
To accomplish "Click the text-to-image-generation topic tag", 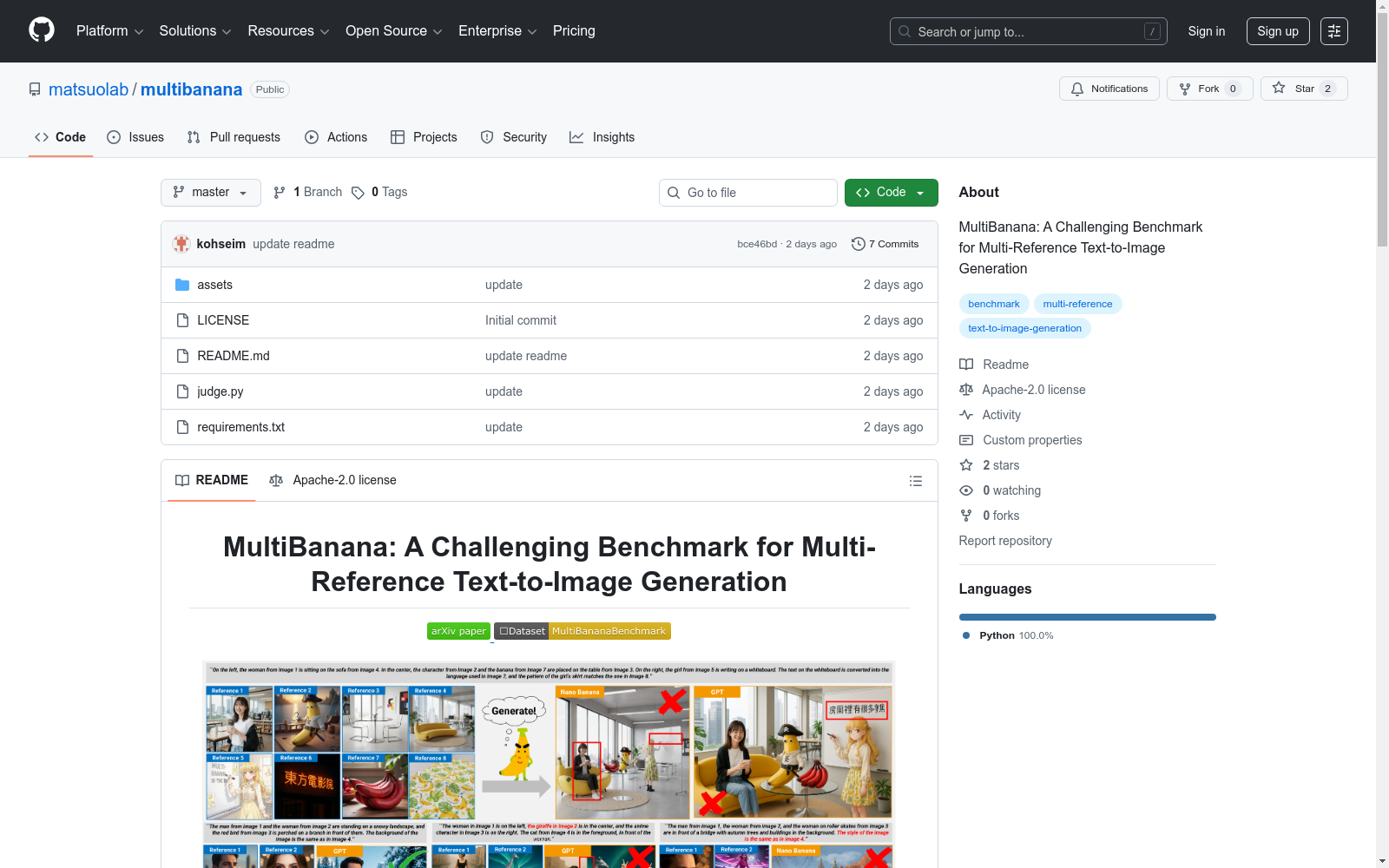I will click(x=1024, y=328).
